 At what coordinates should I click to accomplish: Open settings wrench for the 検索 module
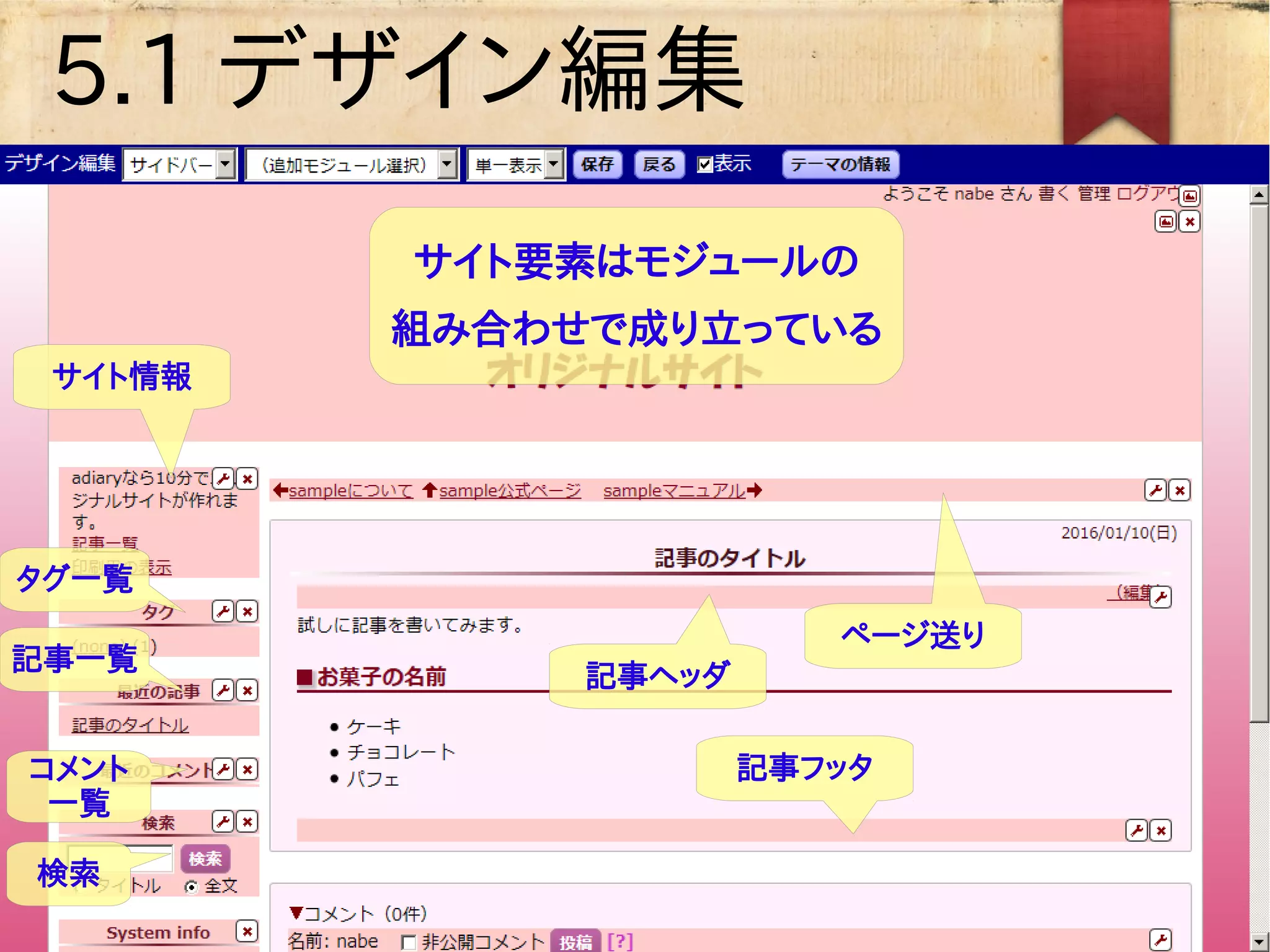click(223, 821)
